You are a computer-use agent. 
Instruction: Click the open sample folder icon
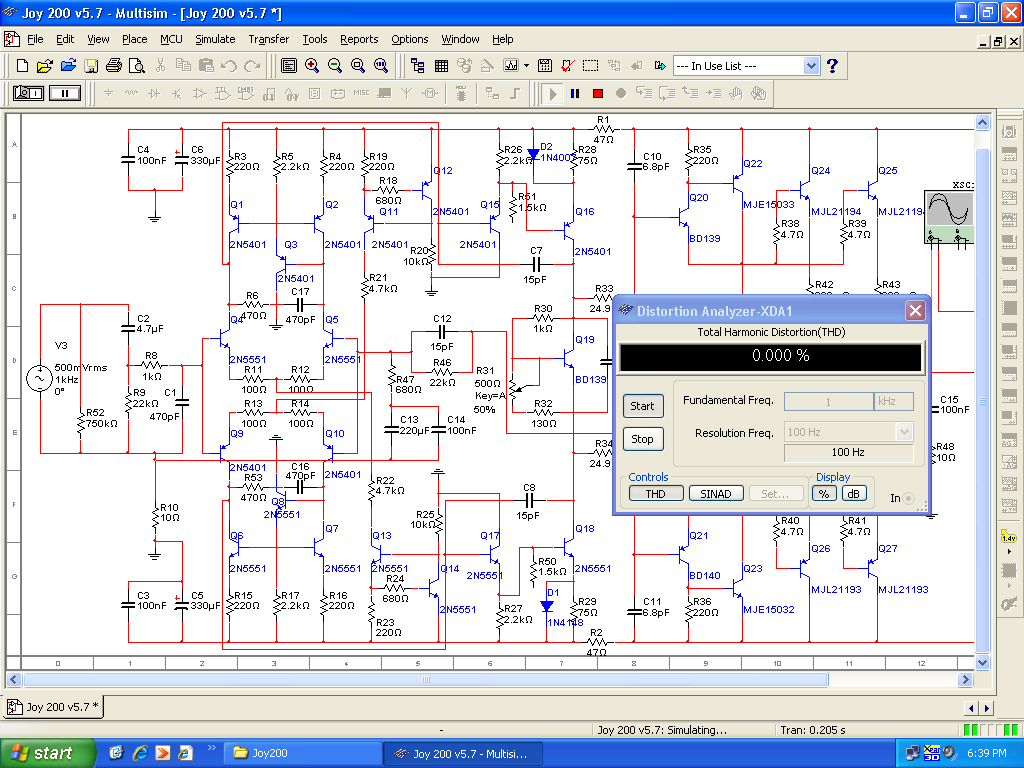click(x=68, y=66)
